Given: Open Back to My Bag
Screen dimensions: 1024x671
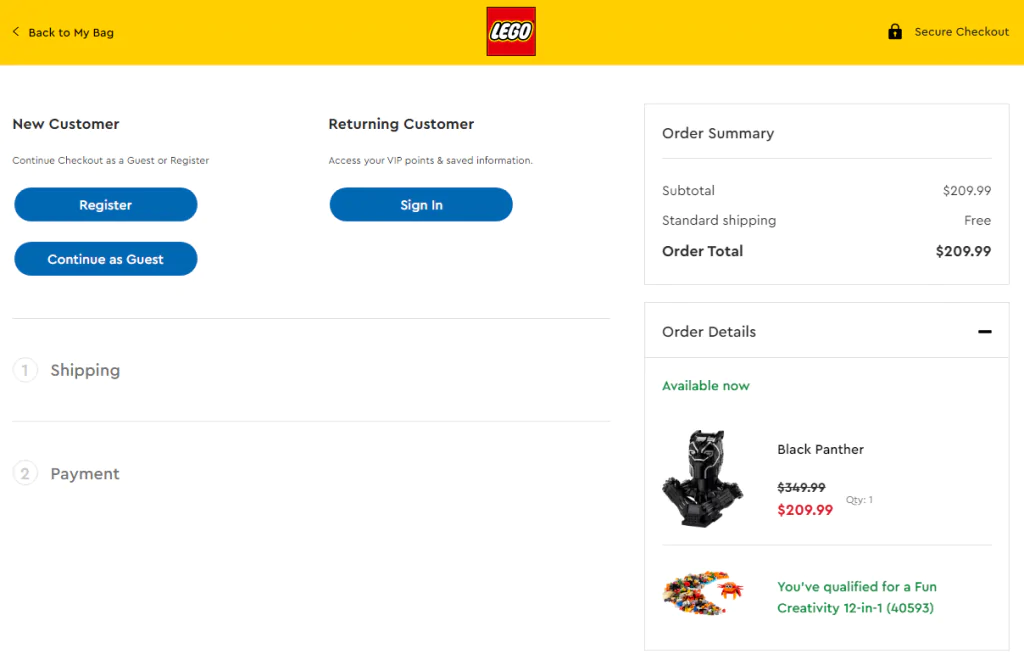Looking at the screenshot, I should click(x=70, y=32).
